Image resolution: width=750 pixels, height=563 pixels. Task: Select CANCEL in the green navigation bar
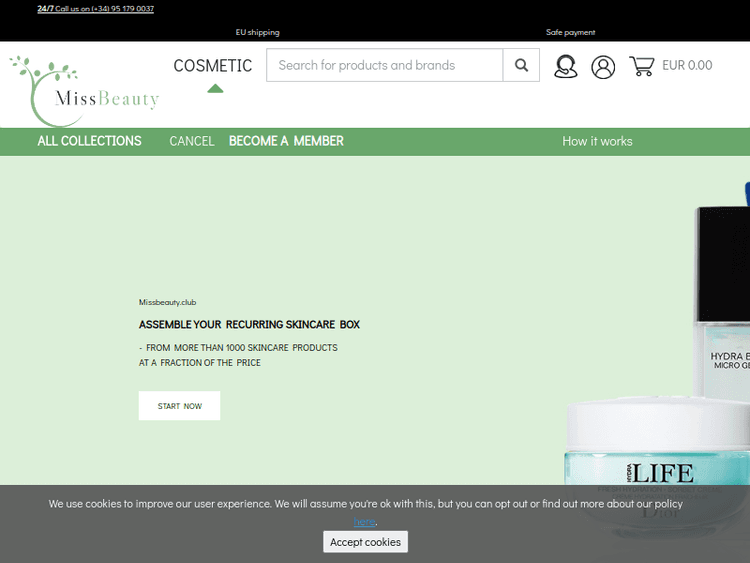[x=192, y=141]
